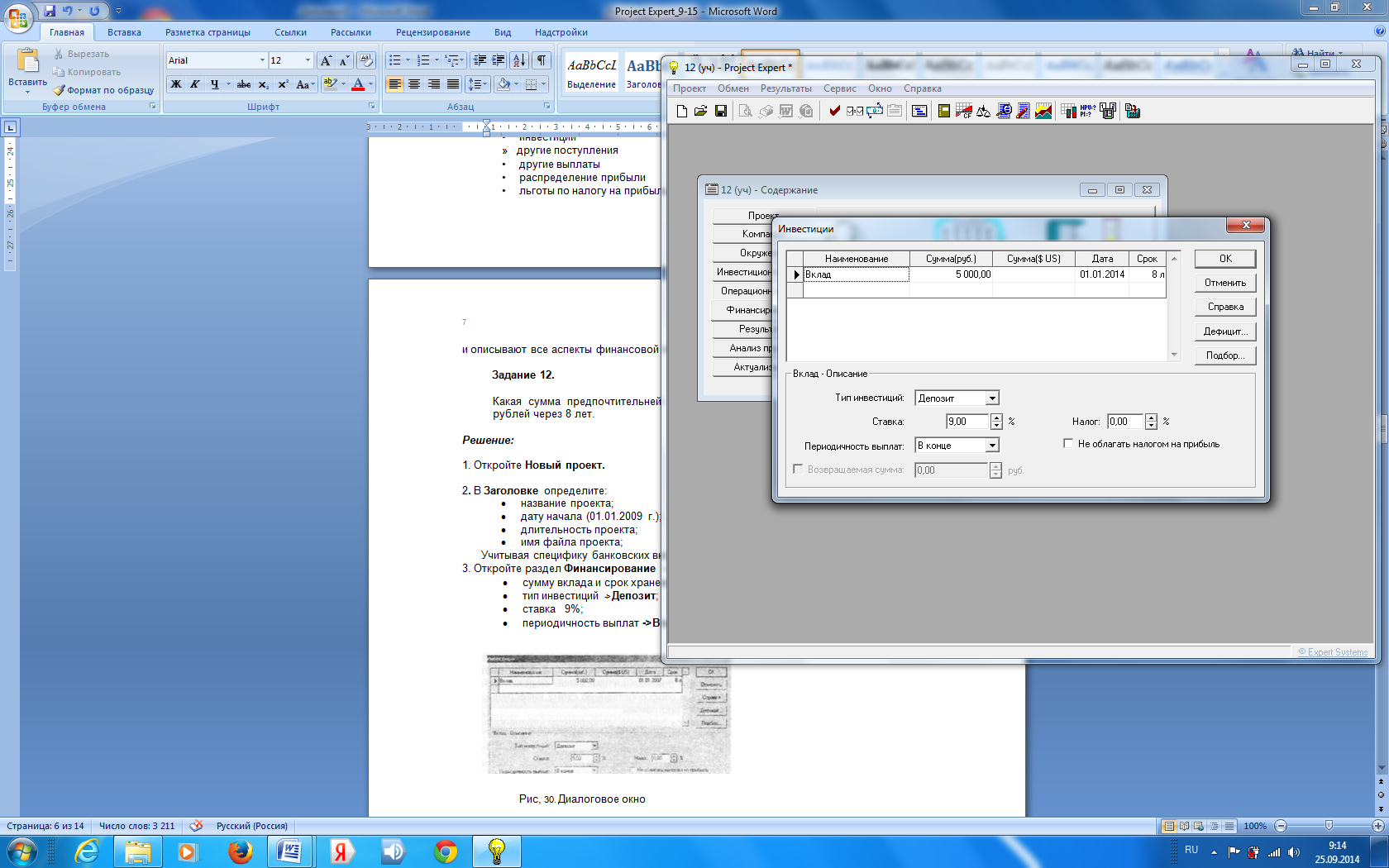Click the Подбор... button
1389x868 pixels.
coord(1225,355)
